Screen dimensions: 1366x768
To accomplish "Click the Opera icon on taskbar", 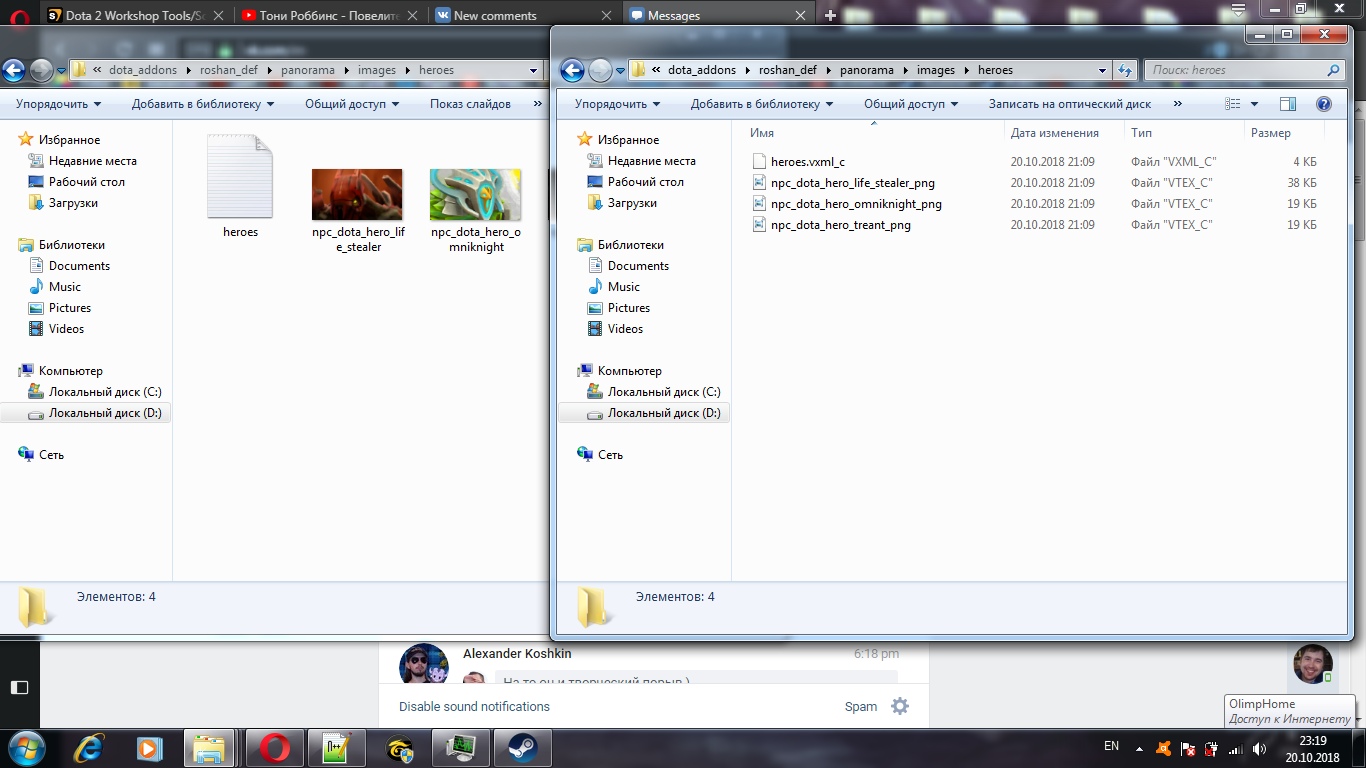I will pyautogui.click(x=274, y=748).
